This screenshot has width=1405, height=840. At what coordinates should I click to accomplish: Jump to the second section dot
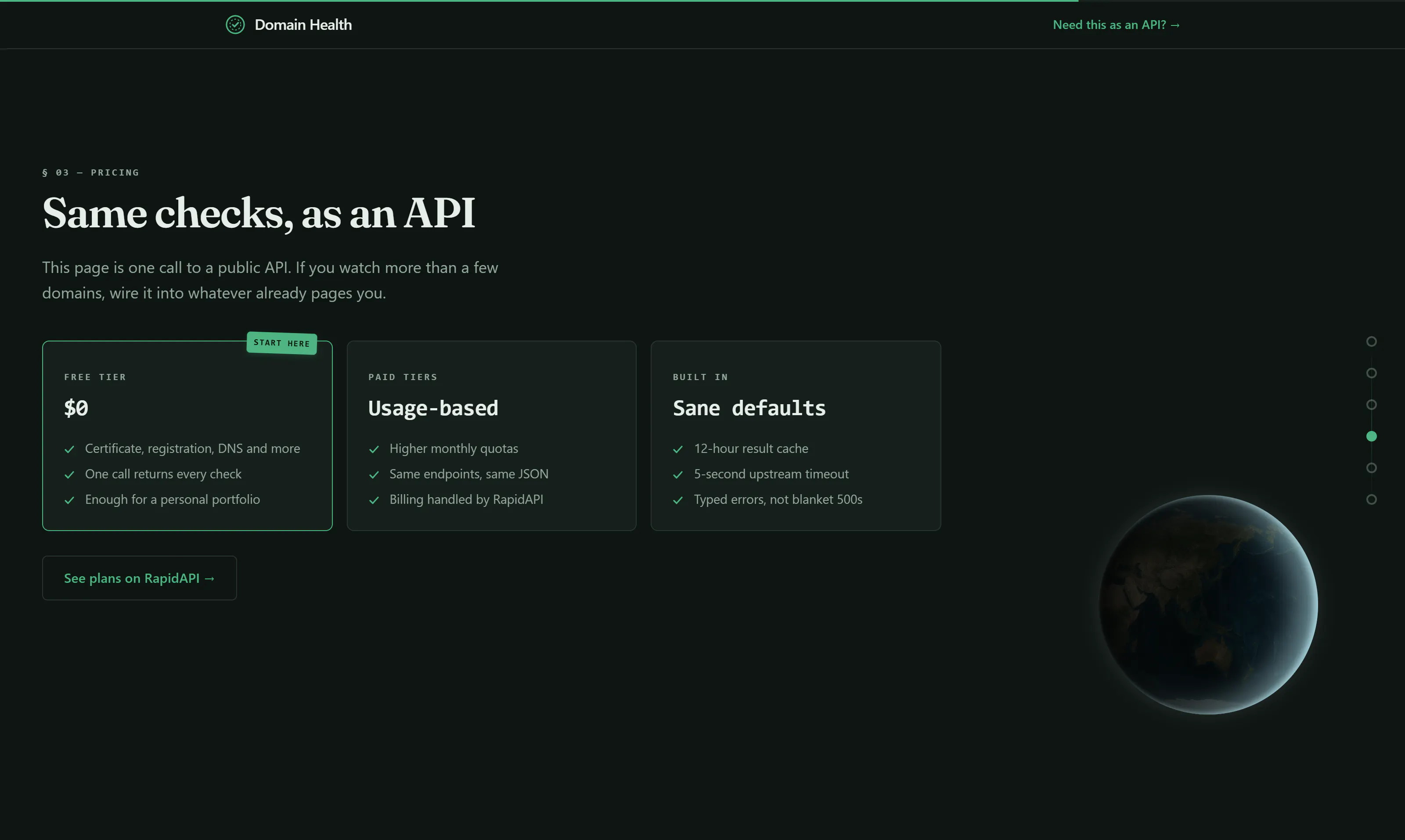[1371, 373]
